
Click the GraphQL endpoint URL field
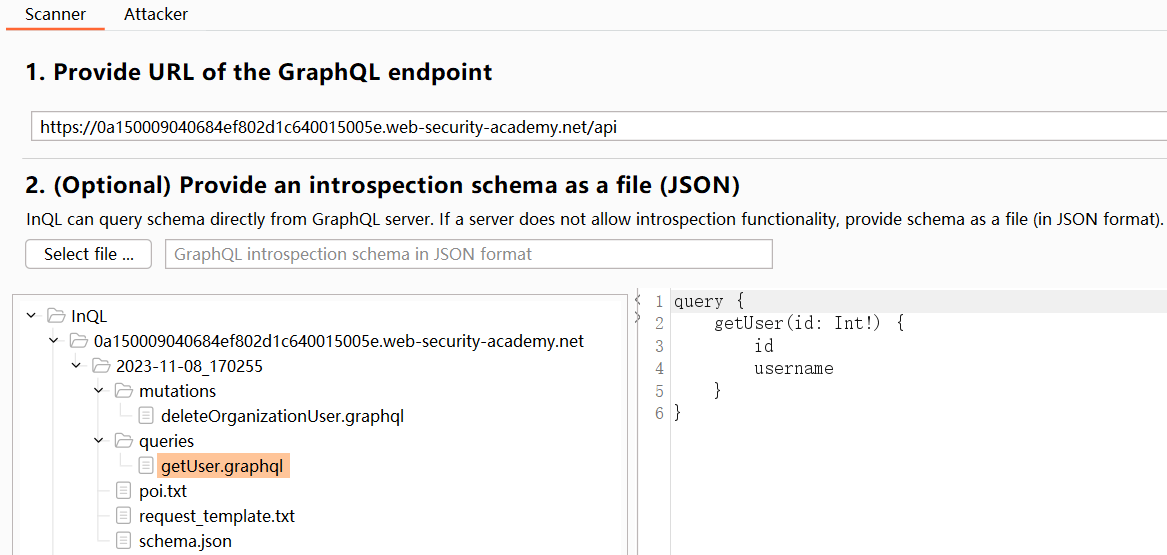[x=600, y=127]
